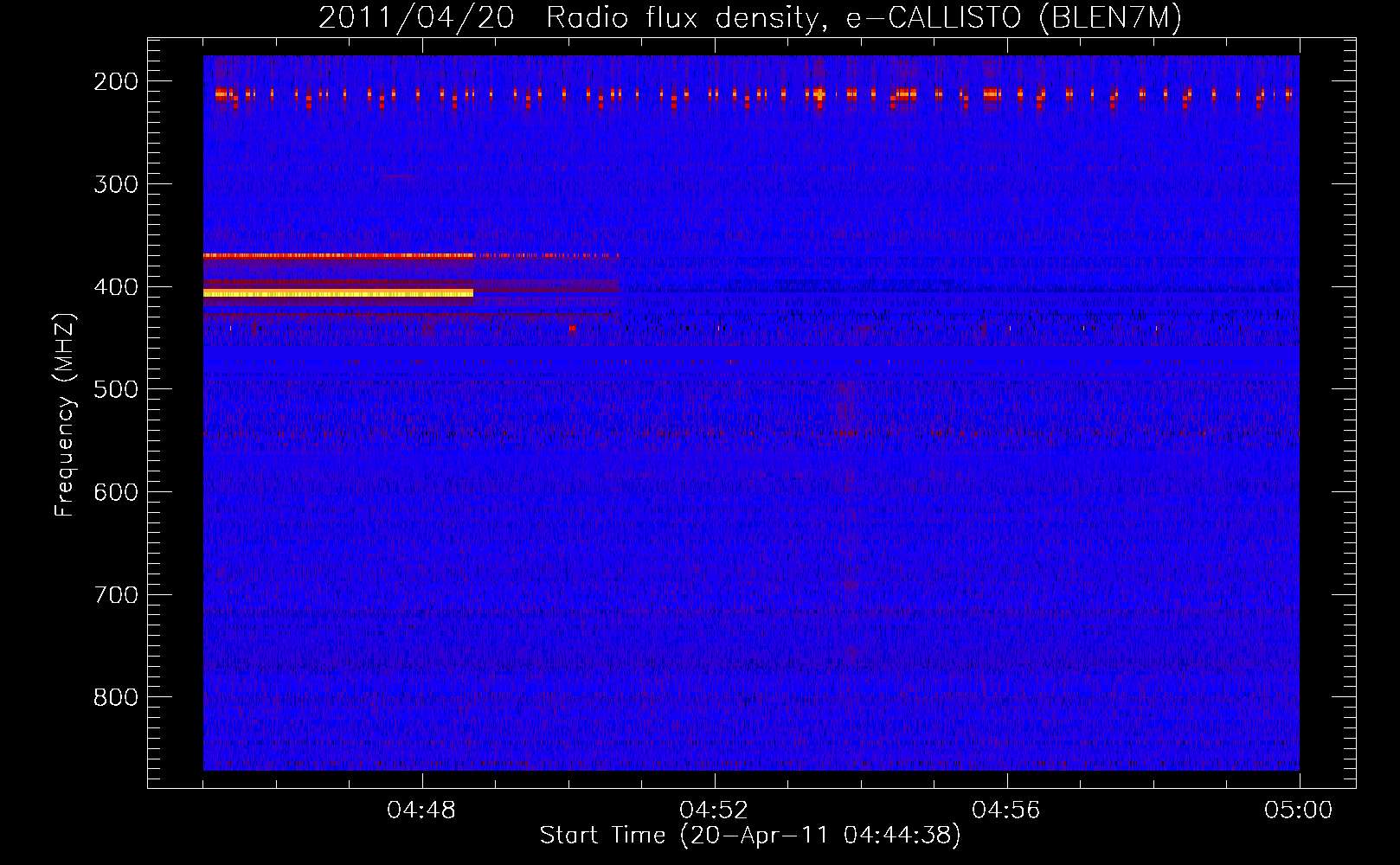Click the 'Start Time (20-Apr-11 04:44:38)' label

750,836
